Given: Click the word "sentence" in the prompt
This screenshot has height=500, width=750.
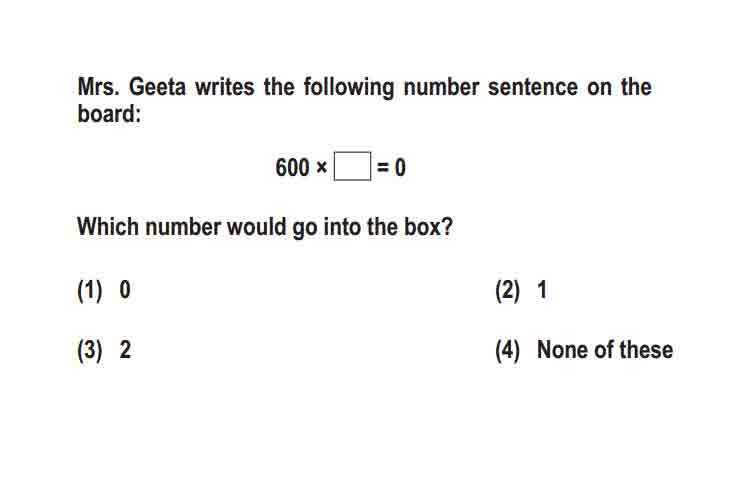Looking at the screenshot, I should [x=533, y=88].
